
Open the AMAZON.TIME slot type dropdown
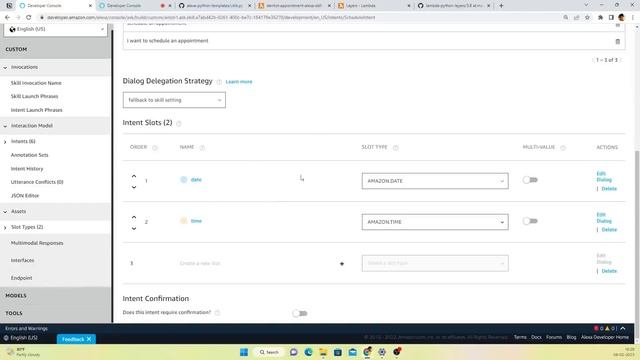pyautogui.click(x=435, y=222)
